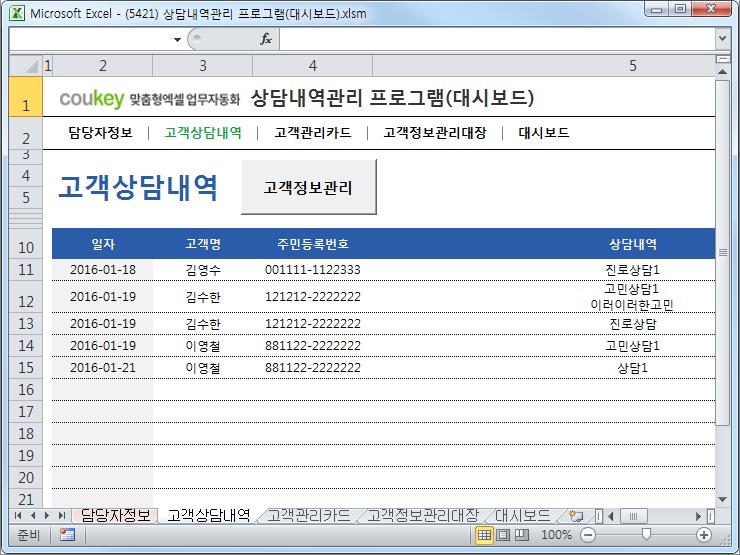740x555 pixels.
Task: Click the vertical scrollbar thumb
Action: [x=722, y=253]
